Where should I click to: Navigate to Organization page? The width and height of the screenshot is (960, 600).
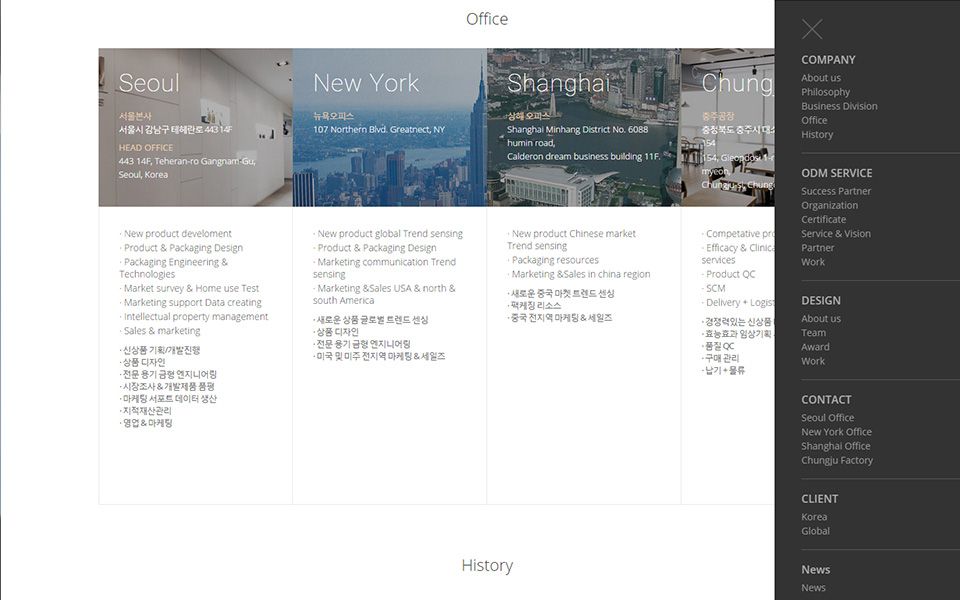pos(829,205)
